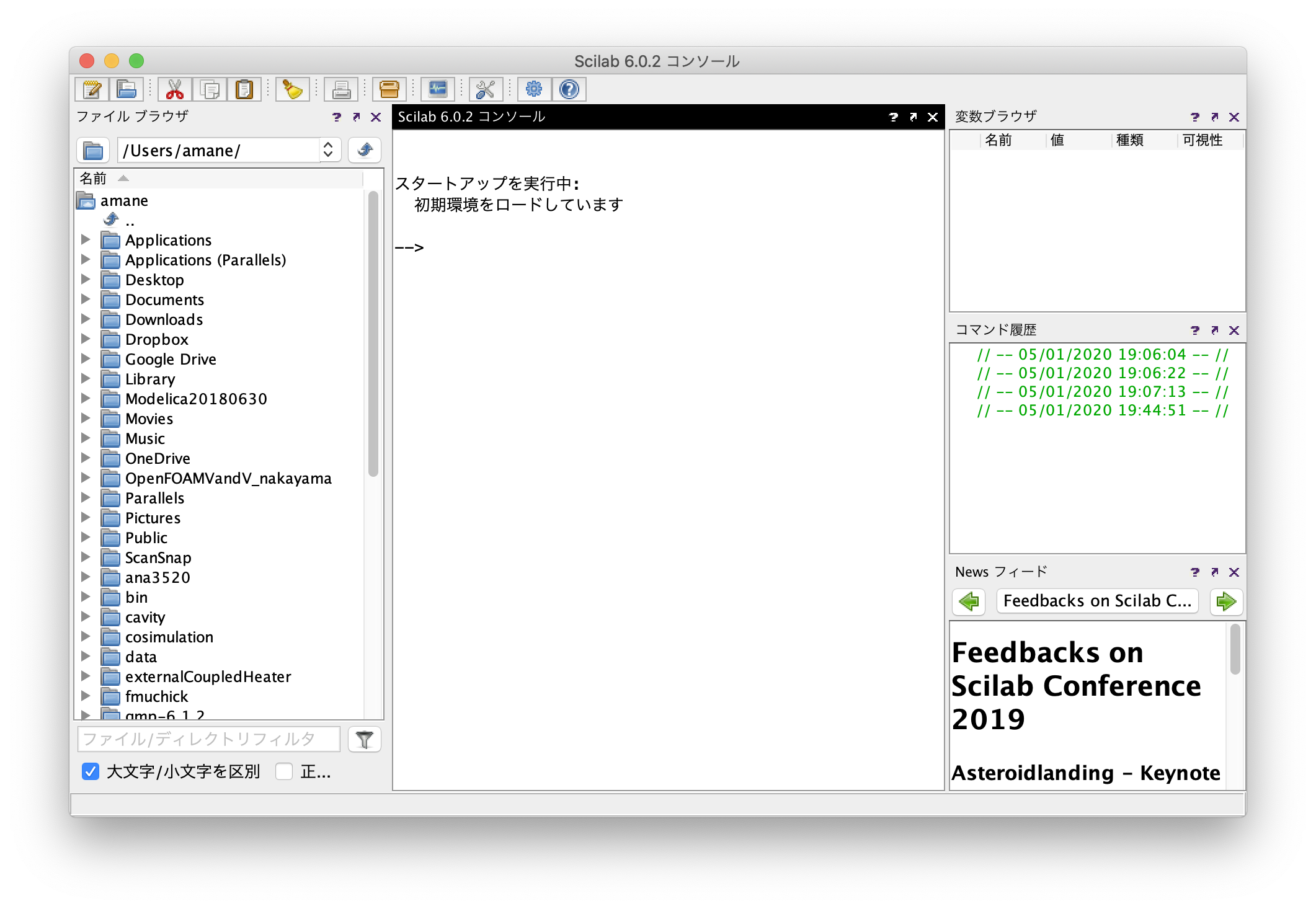Expand the OneDrive folder

click(x=86, y=458)
